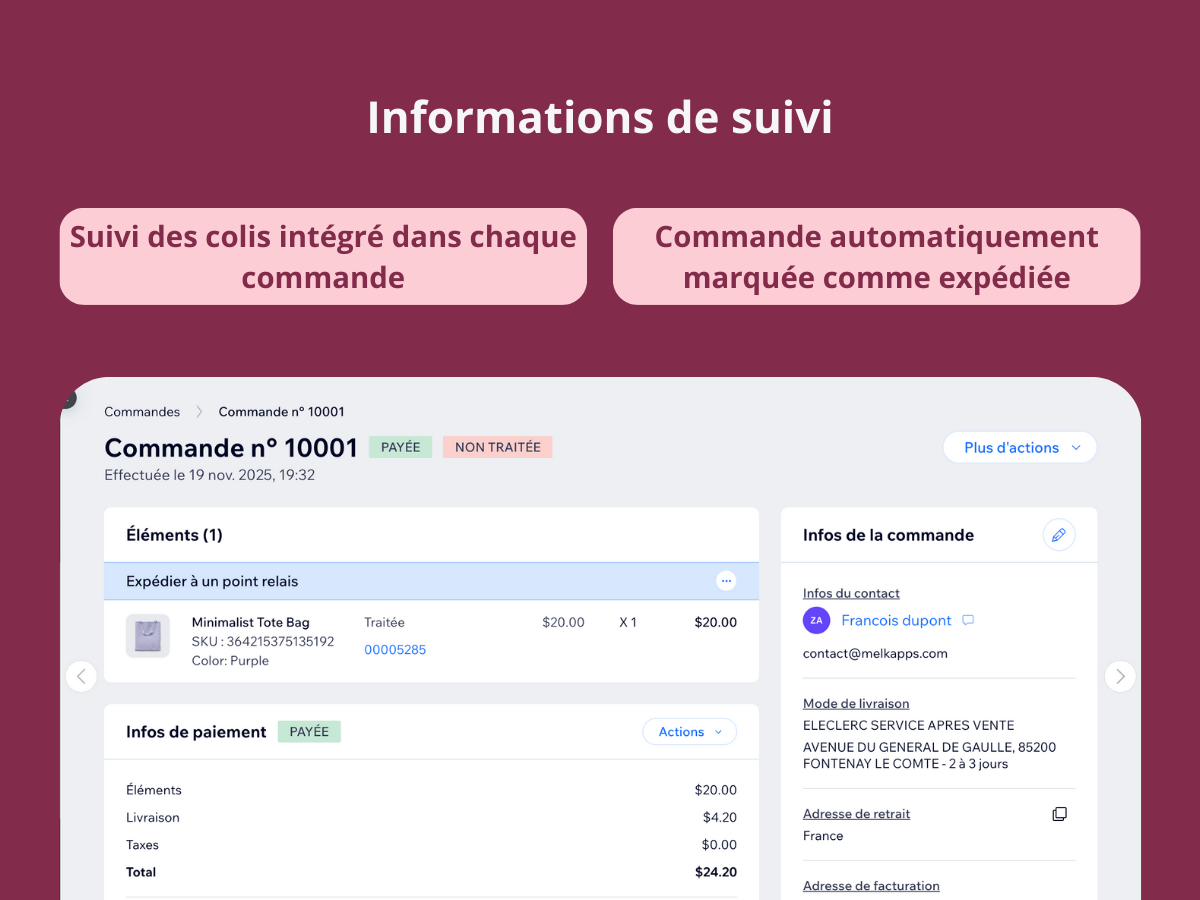Image resolution: width=1200 pixels, height=900 pixels.
Task: Click the ZA contact avatar
Action: tap(817, 621)
